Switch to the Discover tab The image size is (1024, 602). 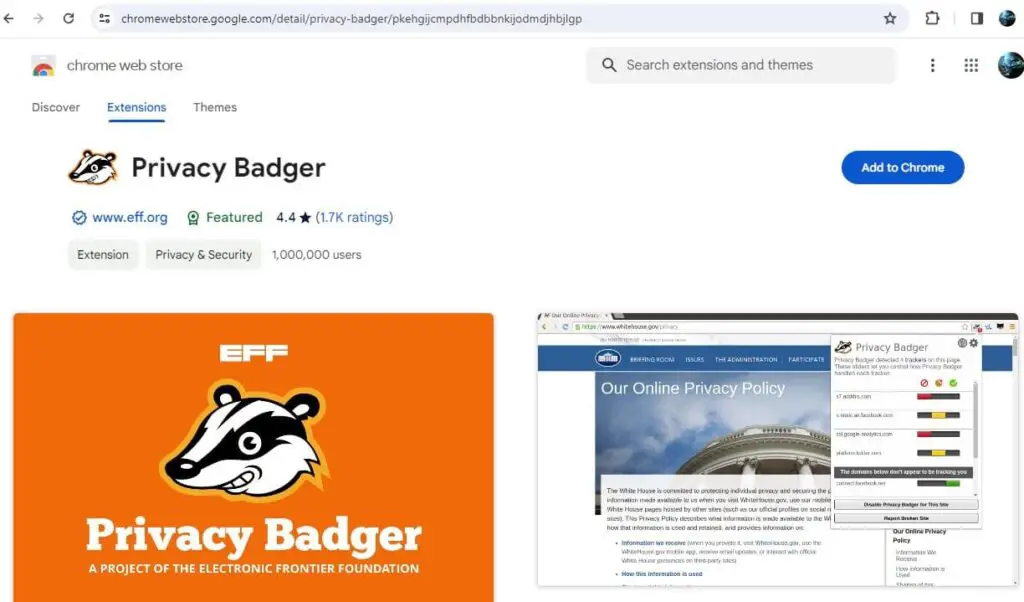point(55,107)
